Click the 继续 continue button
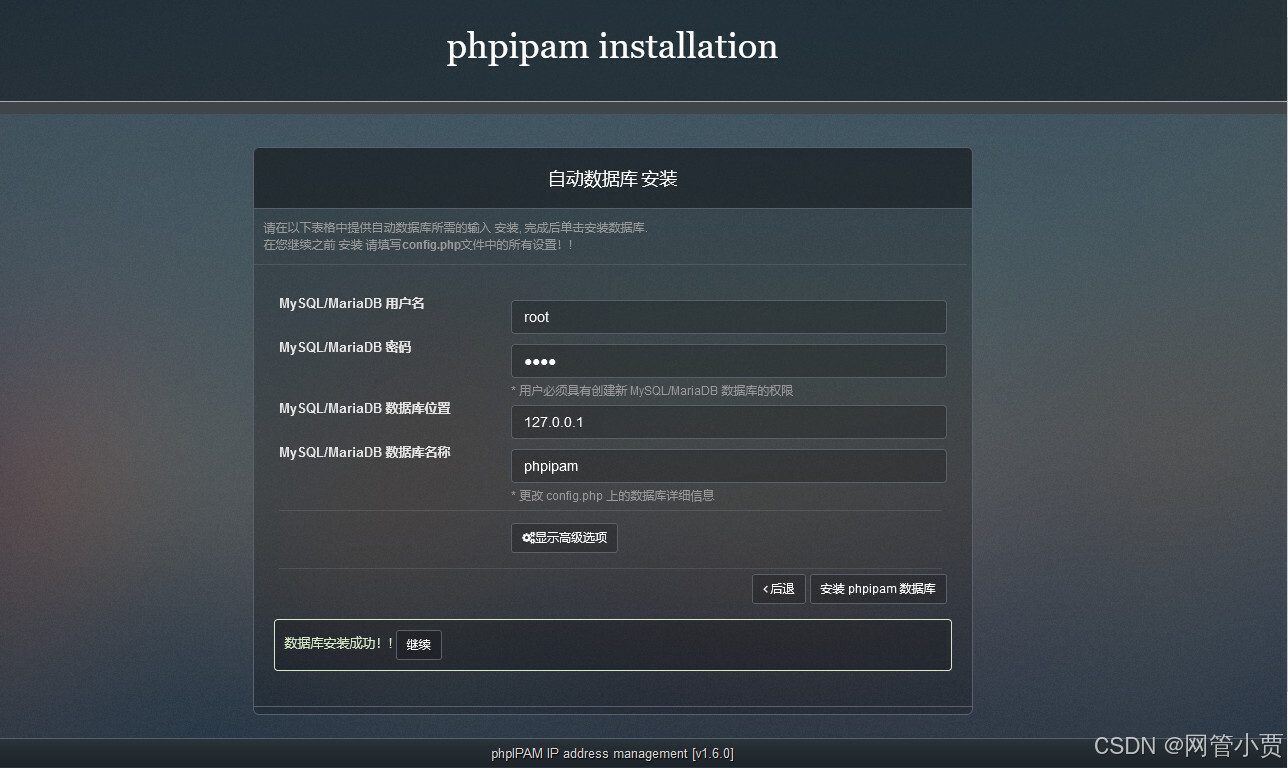This screenshot has height=768, width=1288. point(419,645)
